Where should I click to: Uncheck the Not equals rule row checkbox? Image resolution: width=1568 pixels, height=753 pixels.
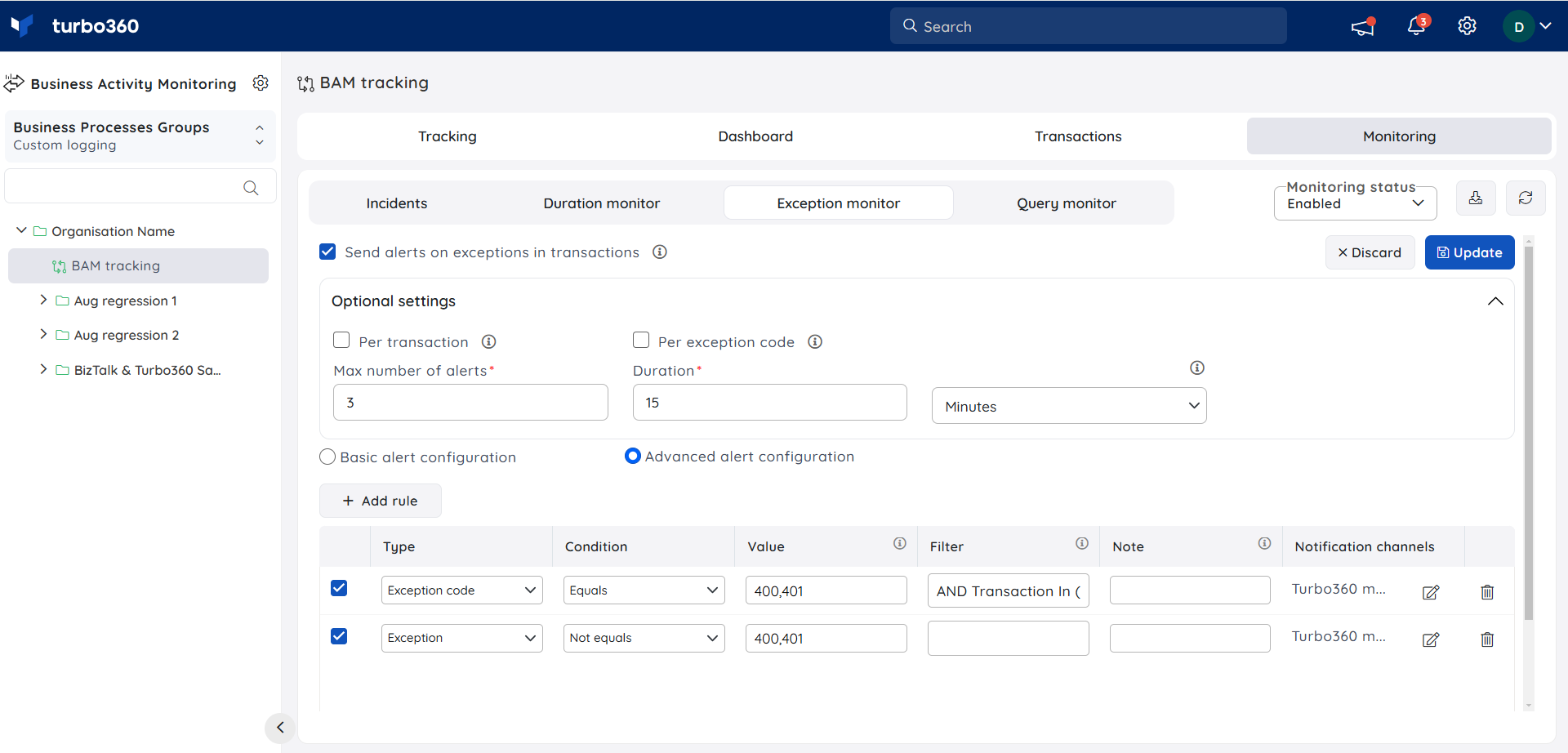339,637
